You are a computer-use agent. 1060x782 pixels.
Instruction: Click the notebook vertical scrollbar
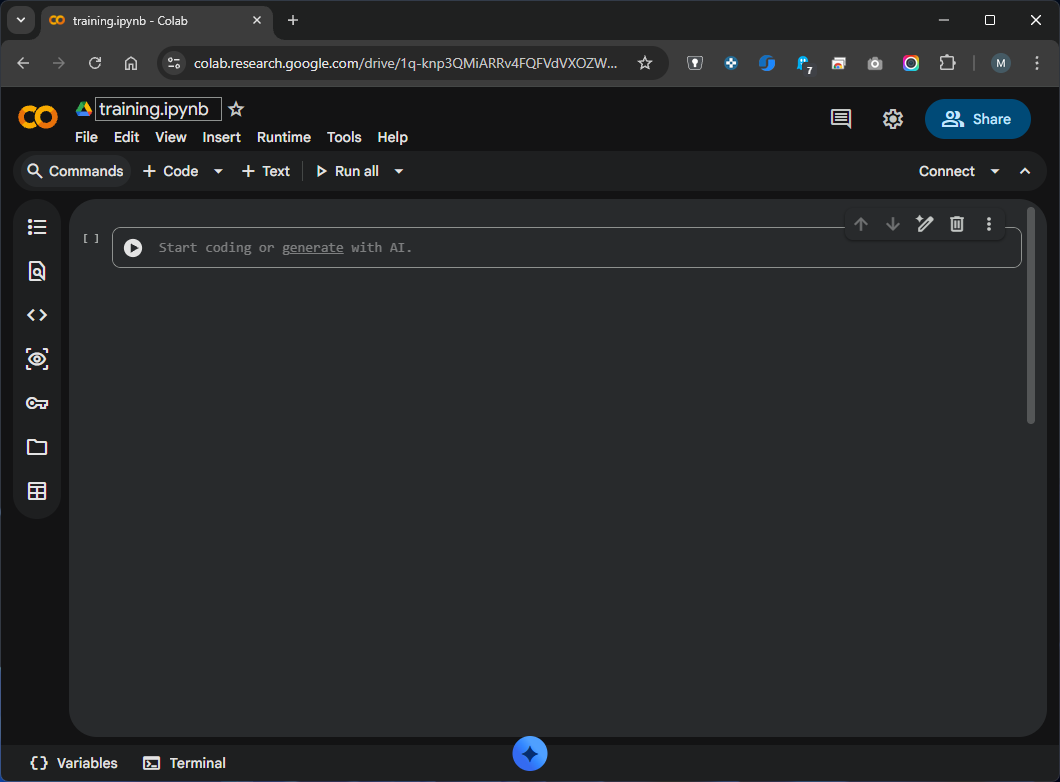pyautogui.click(x=1031, y=315)
